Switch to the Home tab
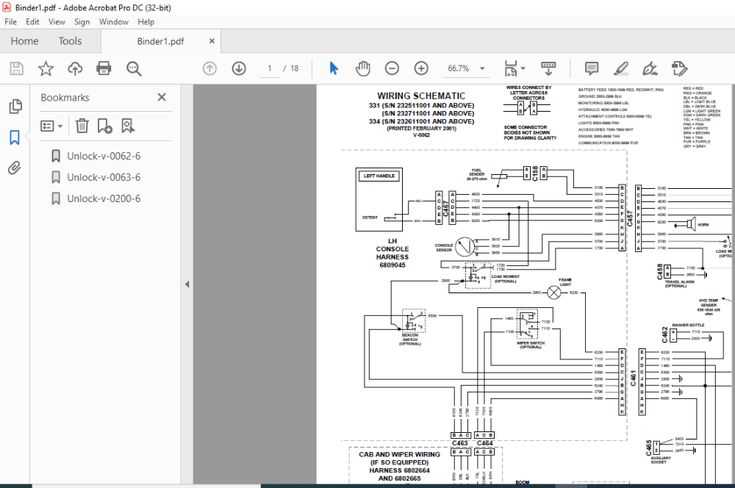The width and height of the screenshot is (735, 488). click(x=24, y=41)
